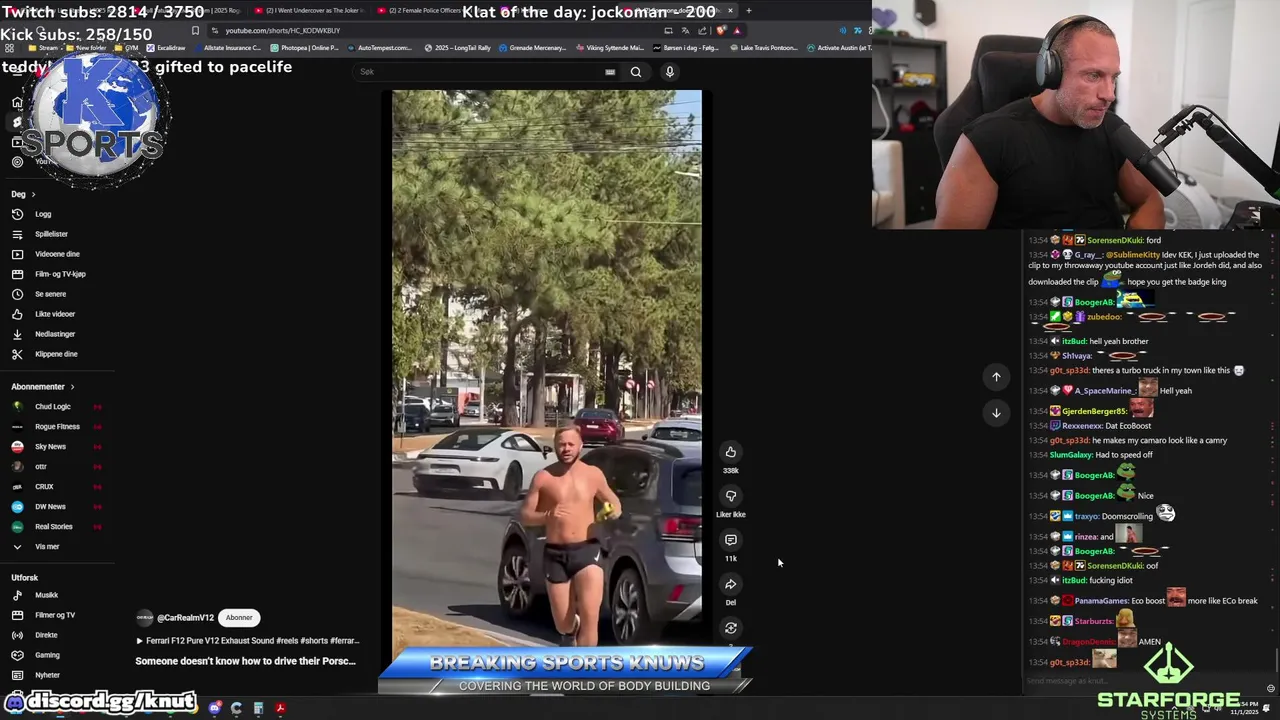This screenshot has height=720, width=1280.
Task: Go to previous short with up arrow
Action: click(x=996, y=377)
